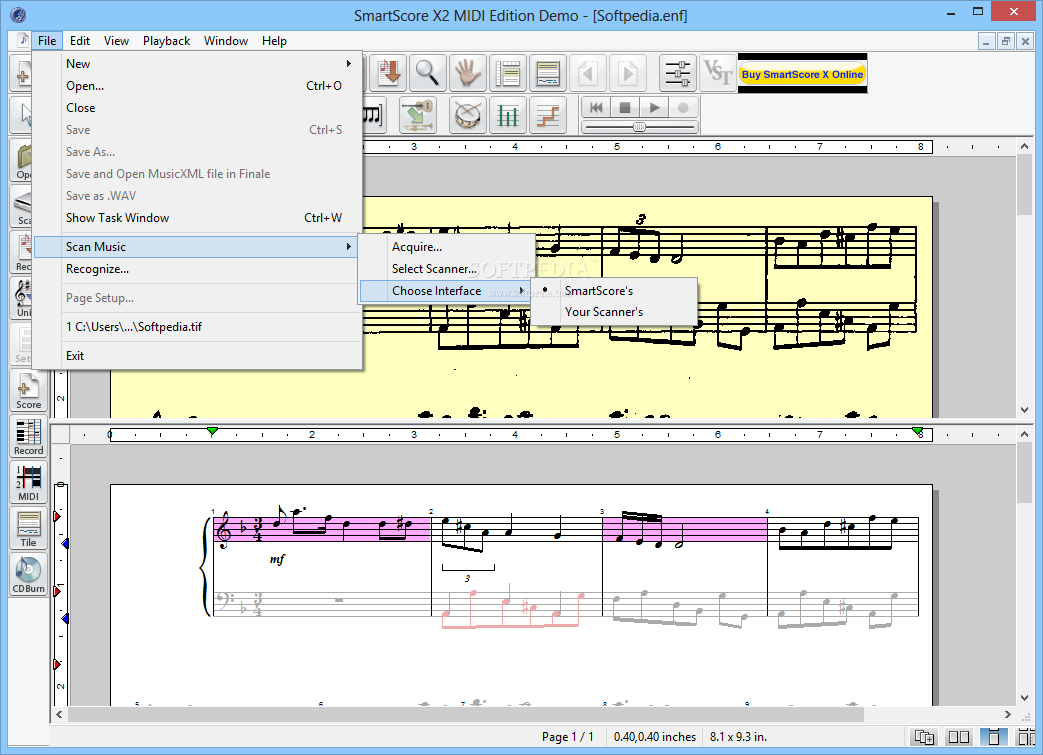This screenshot has height=755, width=1043.
Task: Select the hand pan tool
Action: (x=468, y=73)
